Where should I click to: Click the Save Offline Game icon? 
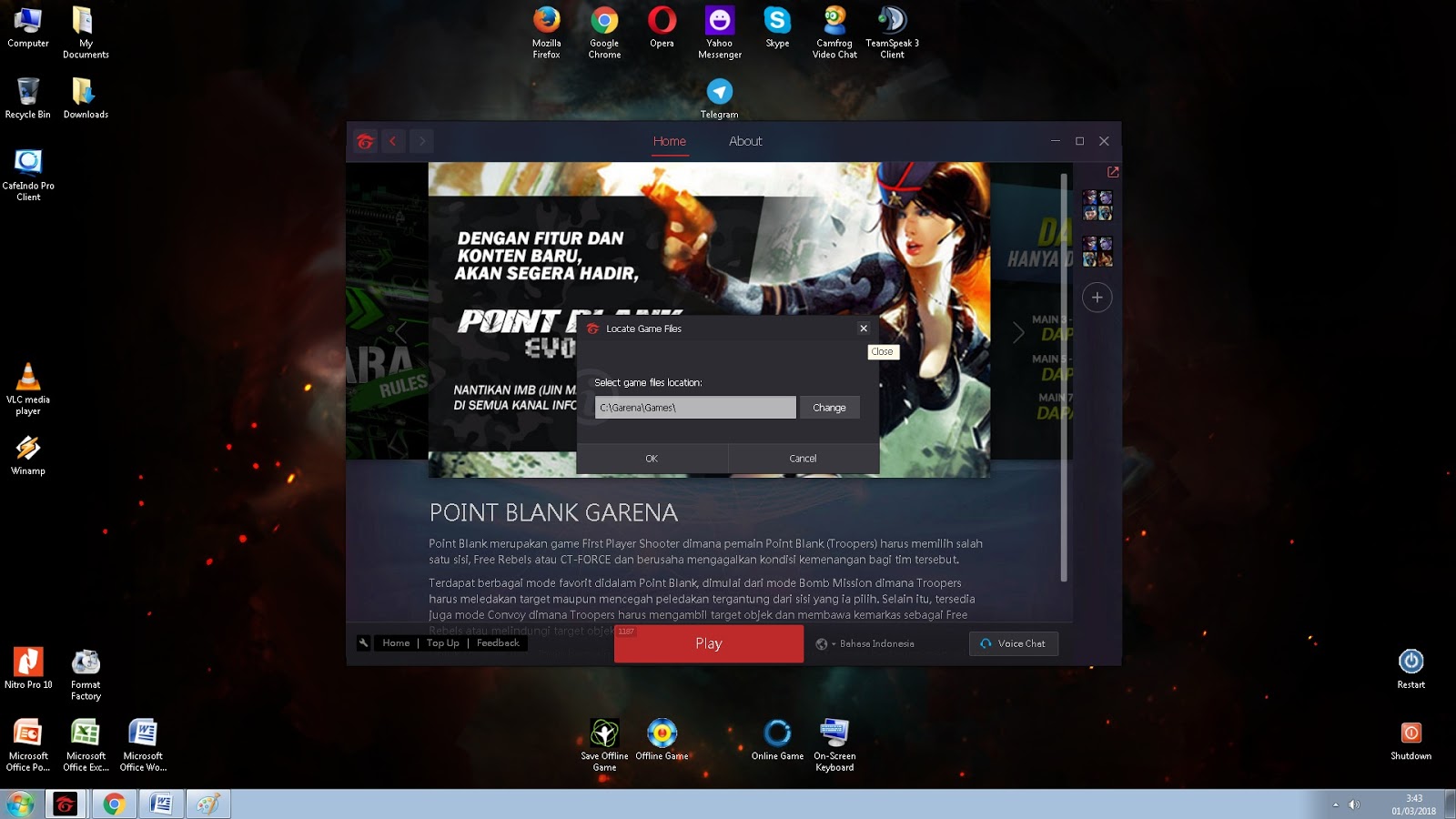[x=604, y=745]
